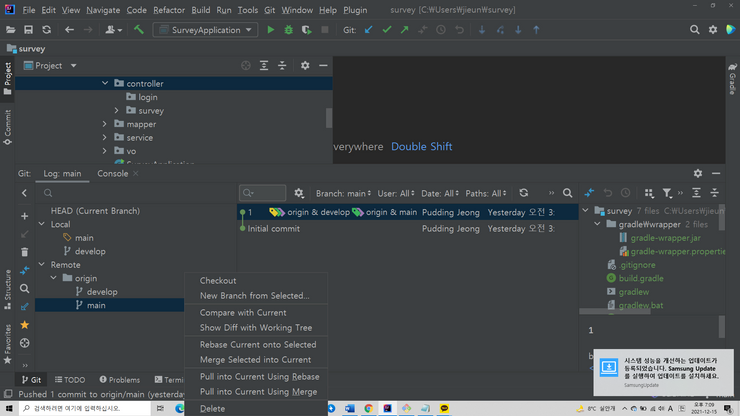Open the Branch: main filter dropdown
Viewport: 740px width, 416px height.
tap(343, 193)
